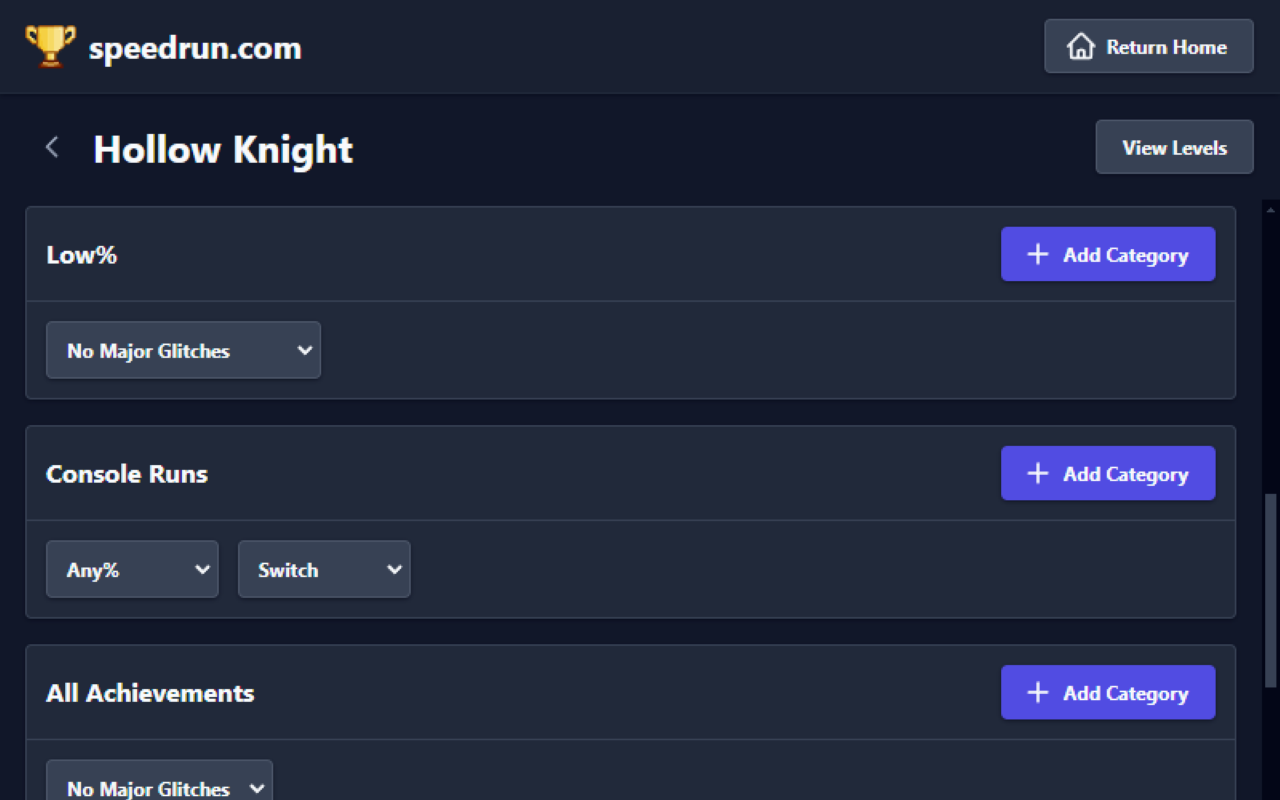Image resolution: width=1280 pixels, height=800 pixels.
Task: Click the trophy logo icon
Action: point(50,47)
